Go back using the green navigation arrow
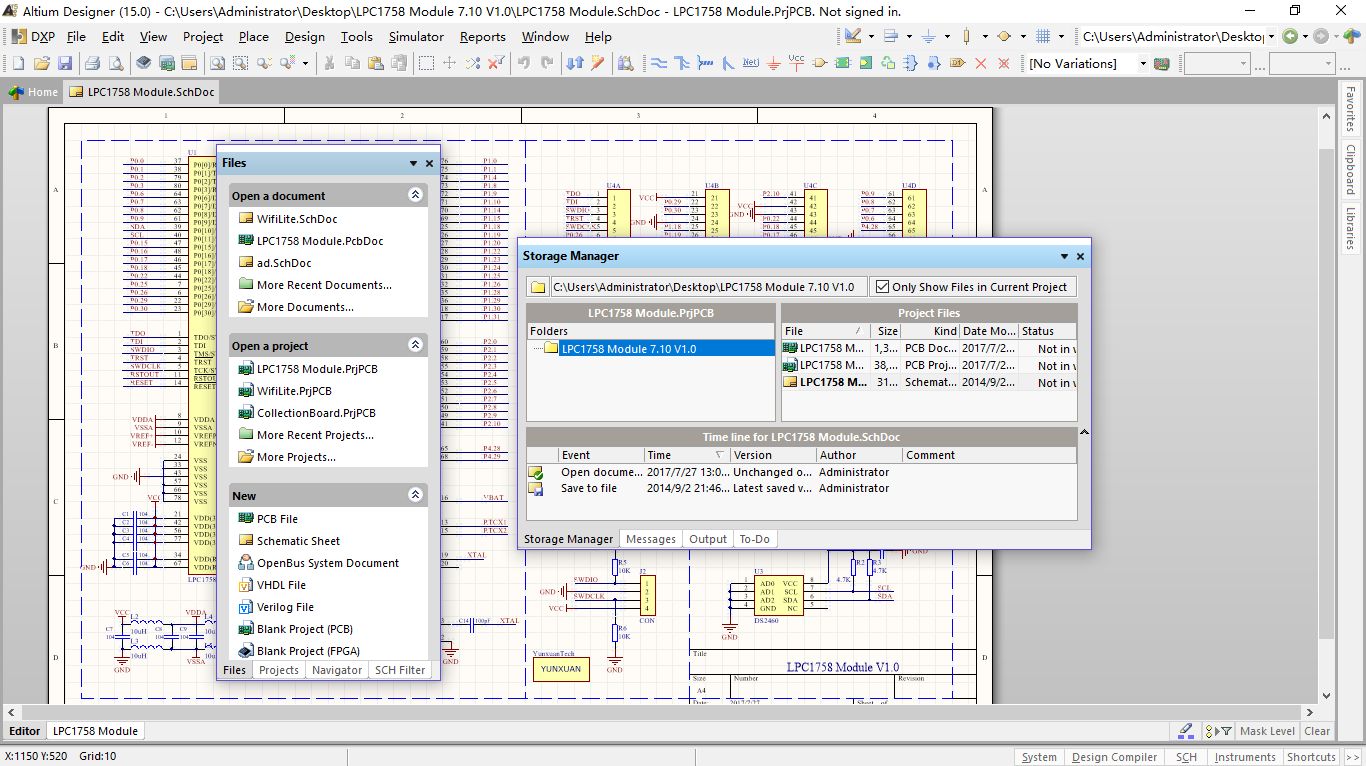 [x=1290, y=37]
